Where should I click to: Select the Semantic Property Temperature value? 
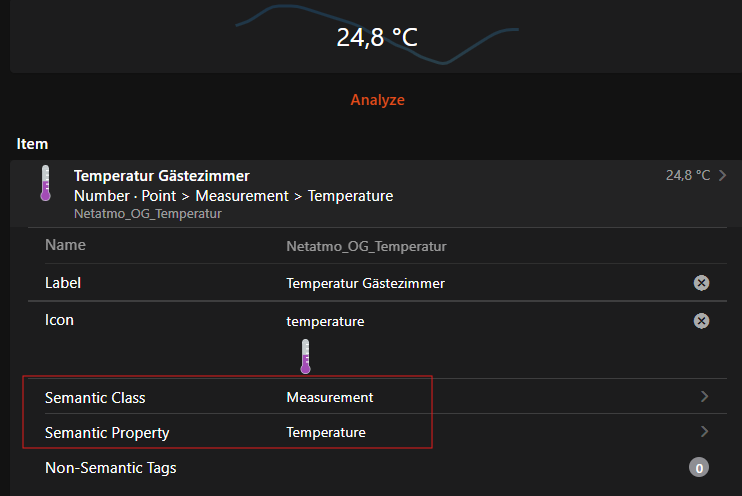pos(326,432)
